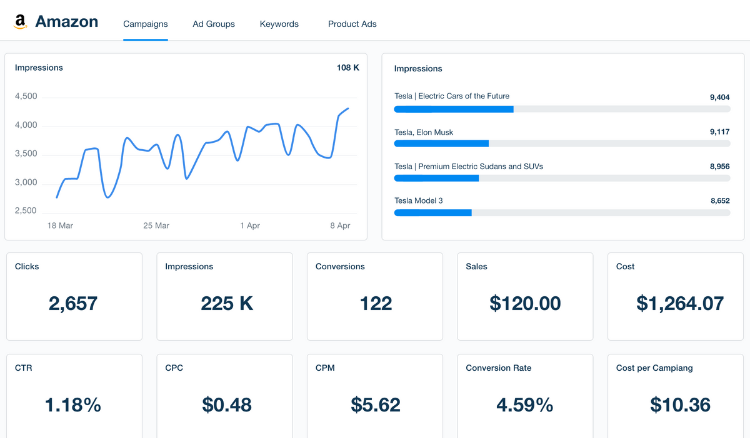Click the Impressions KPI card label
The height and width of the screenshot is (438, 750).
coord(189,266)
